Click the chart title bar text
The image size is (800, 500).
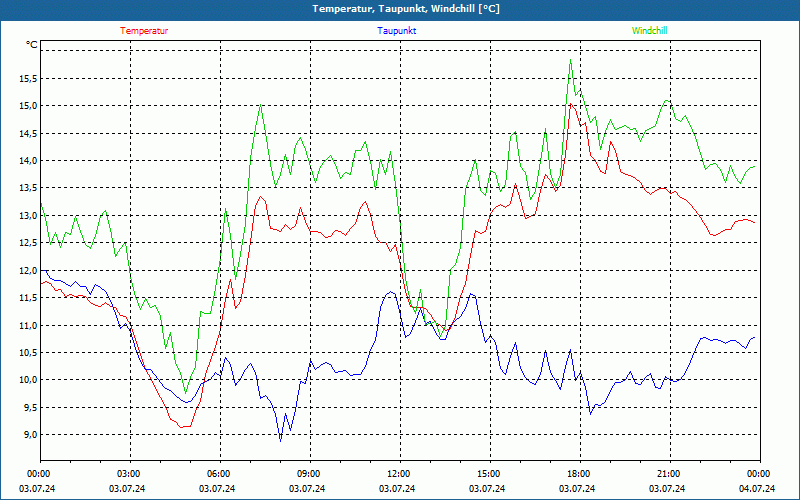pos(399,9)
